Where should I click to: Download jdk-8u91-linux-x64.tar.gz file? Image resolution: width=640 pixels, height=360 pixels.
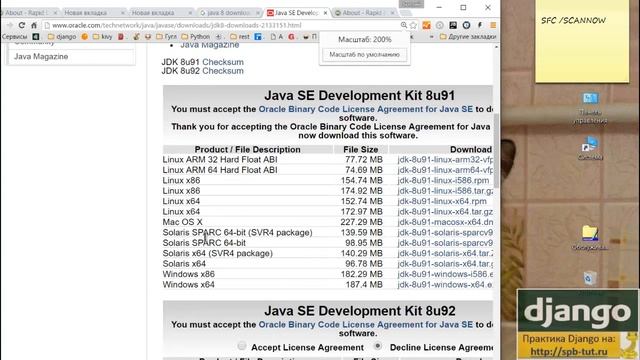pos(445,212)
